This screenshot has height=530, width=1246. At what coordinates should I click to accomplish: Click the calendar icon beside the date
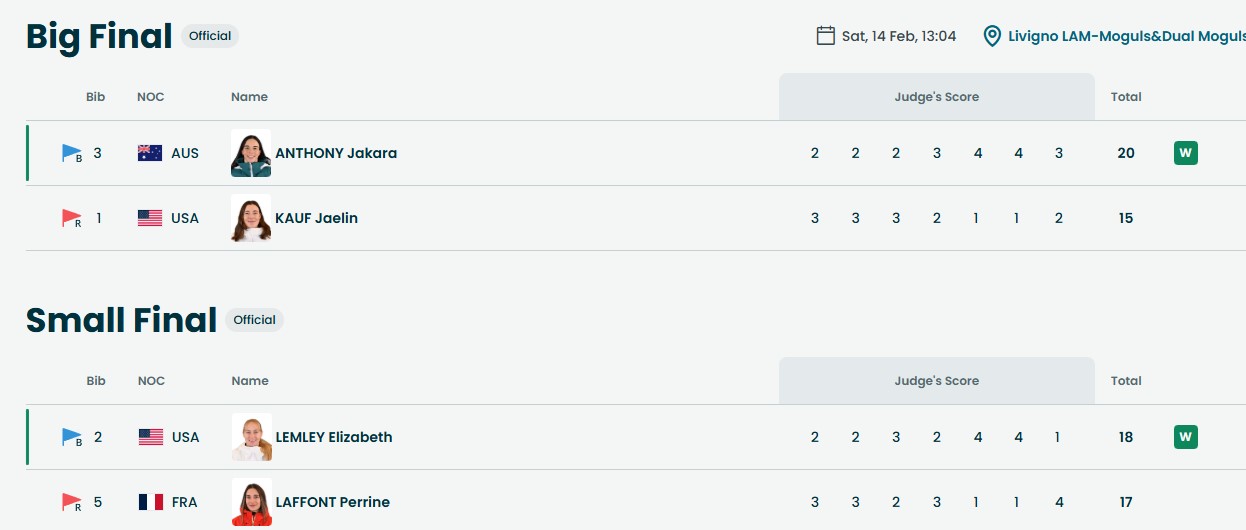[825, 36]
